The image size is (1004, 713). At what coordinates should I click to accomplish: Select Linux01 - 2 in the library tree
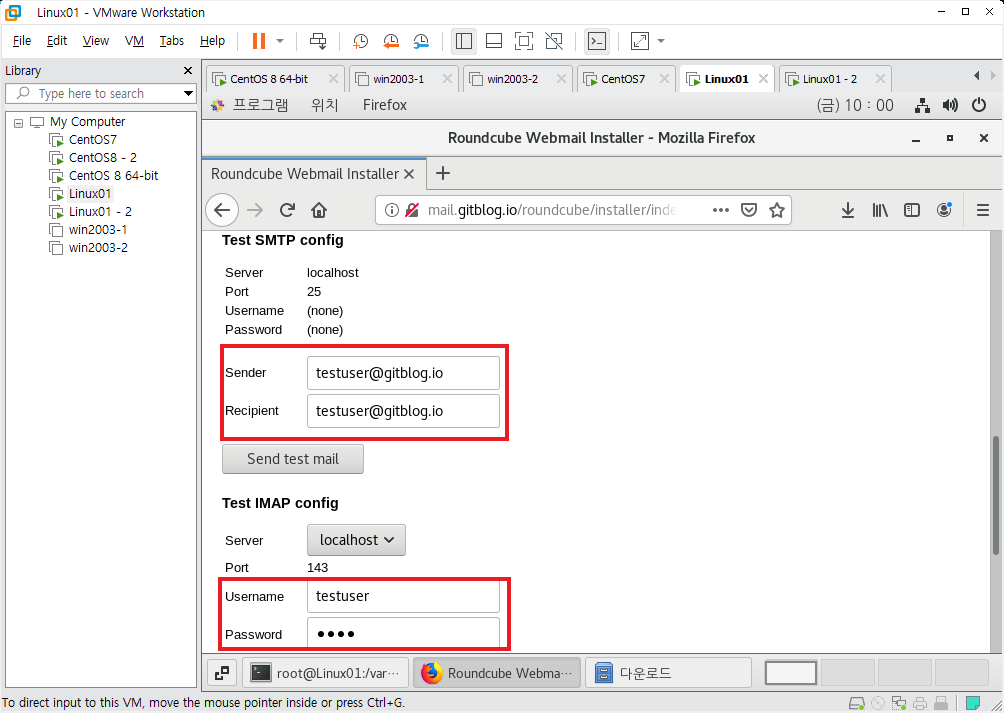click(x=100, y=211)
